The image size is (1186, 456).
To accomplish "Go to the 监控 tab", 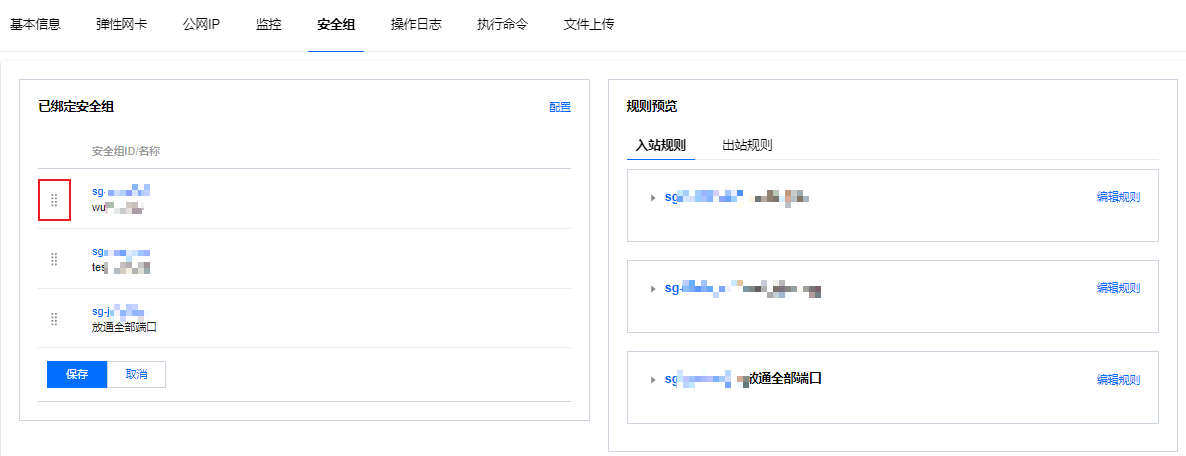I will click(x=269, y=24).
